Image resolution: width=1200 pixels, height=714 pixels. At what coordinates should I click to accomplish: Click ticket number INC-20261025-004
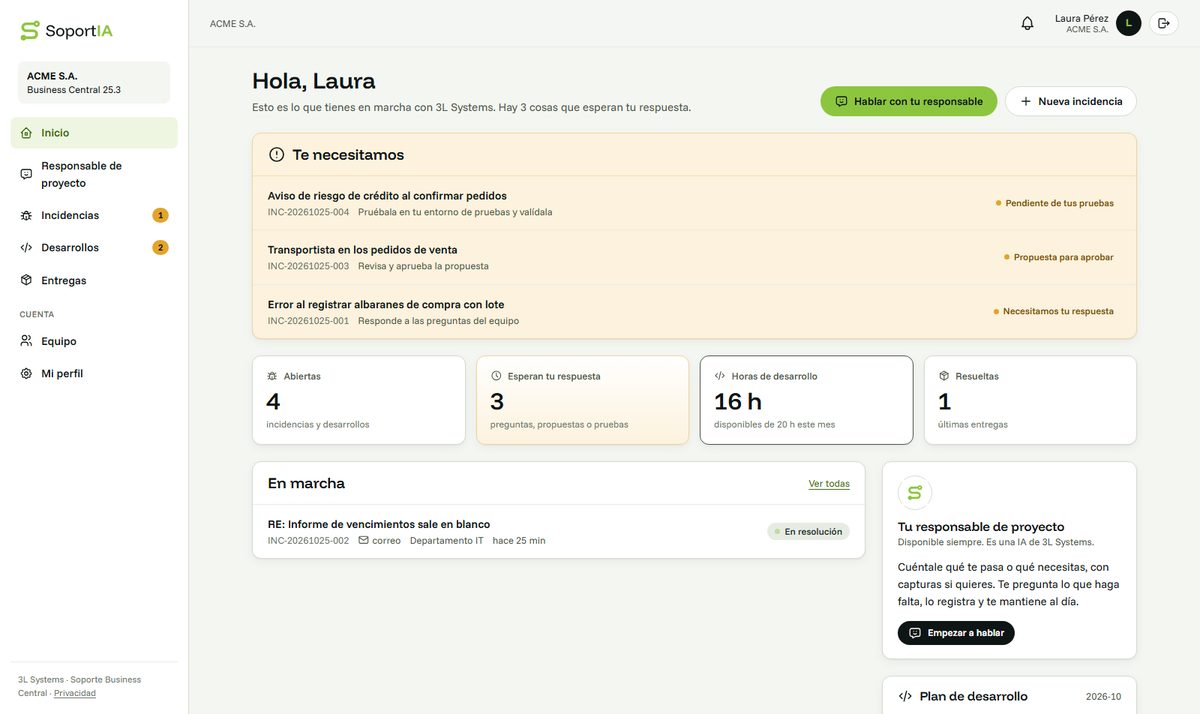click(308, 212)
